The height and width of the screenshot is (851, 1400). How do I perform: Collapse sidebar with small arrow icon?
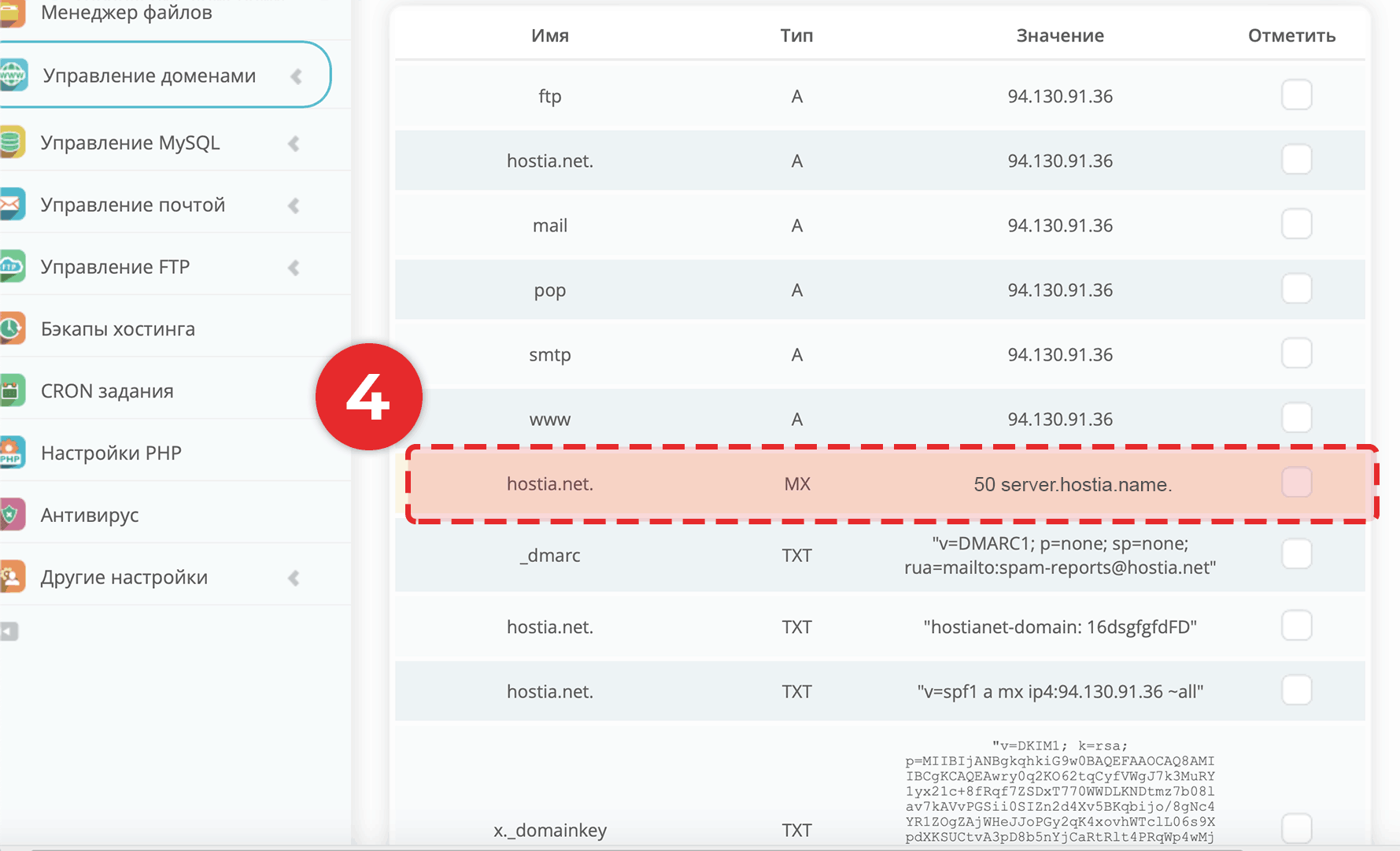click(x=9, y=631)
